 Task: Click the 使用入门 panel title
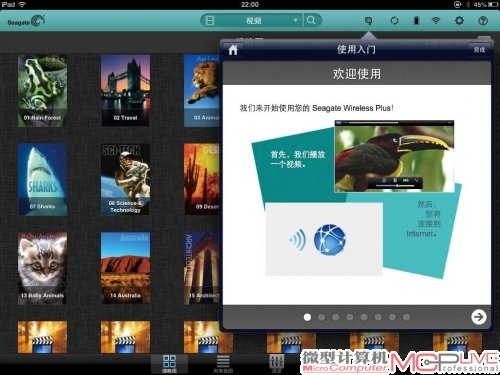356,50
